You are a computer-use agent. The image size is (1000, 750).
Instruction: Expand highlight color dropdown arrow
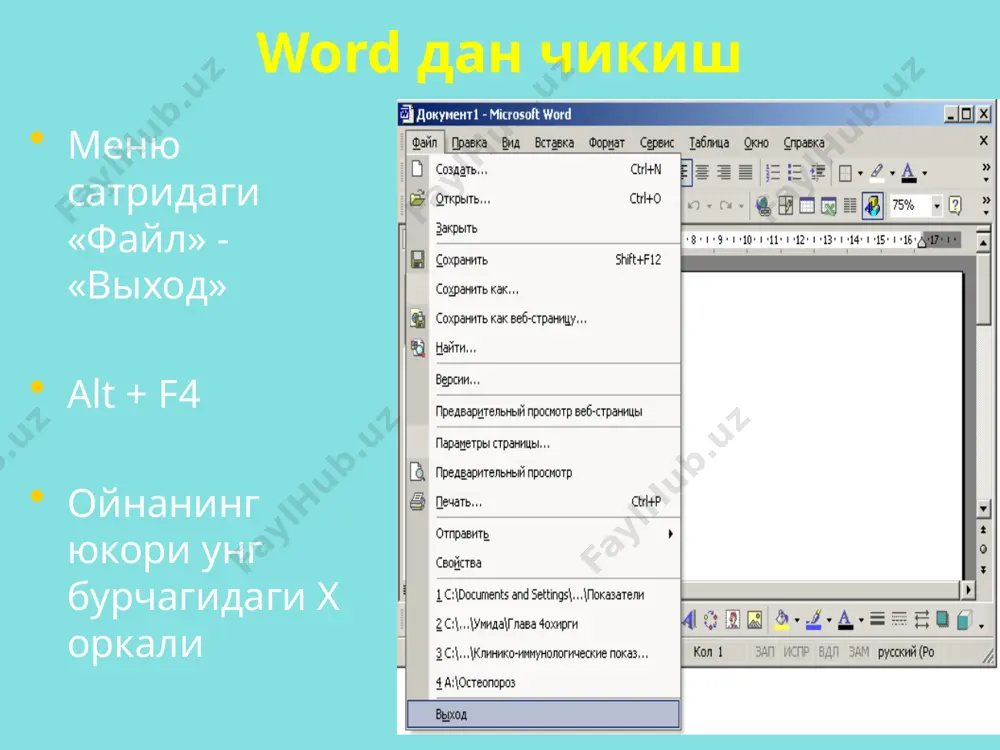coord(892,173)
